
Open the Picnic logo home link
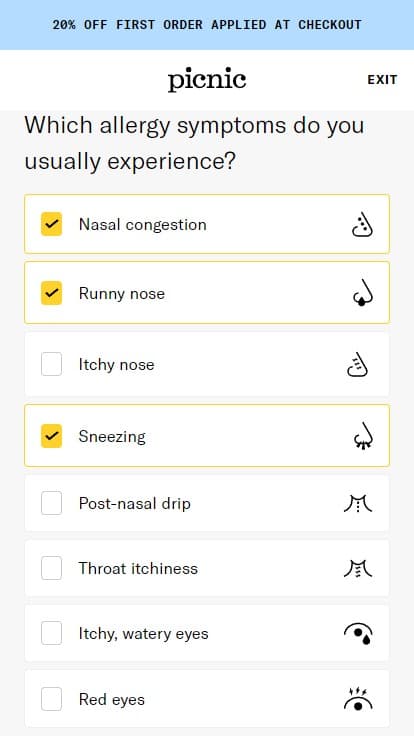[207, 81]
